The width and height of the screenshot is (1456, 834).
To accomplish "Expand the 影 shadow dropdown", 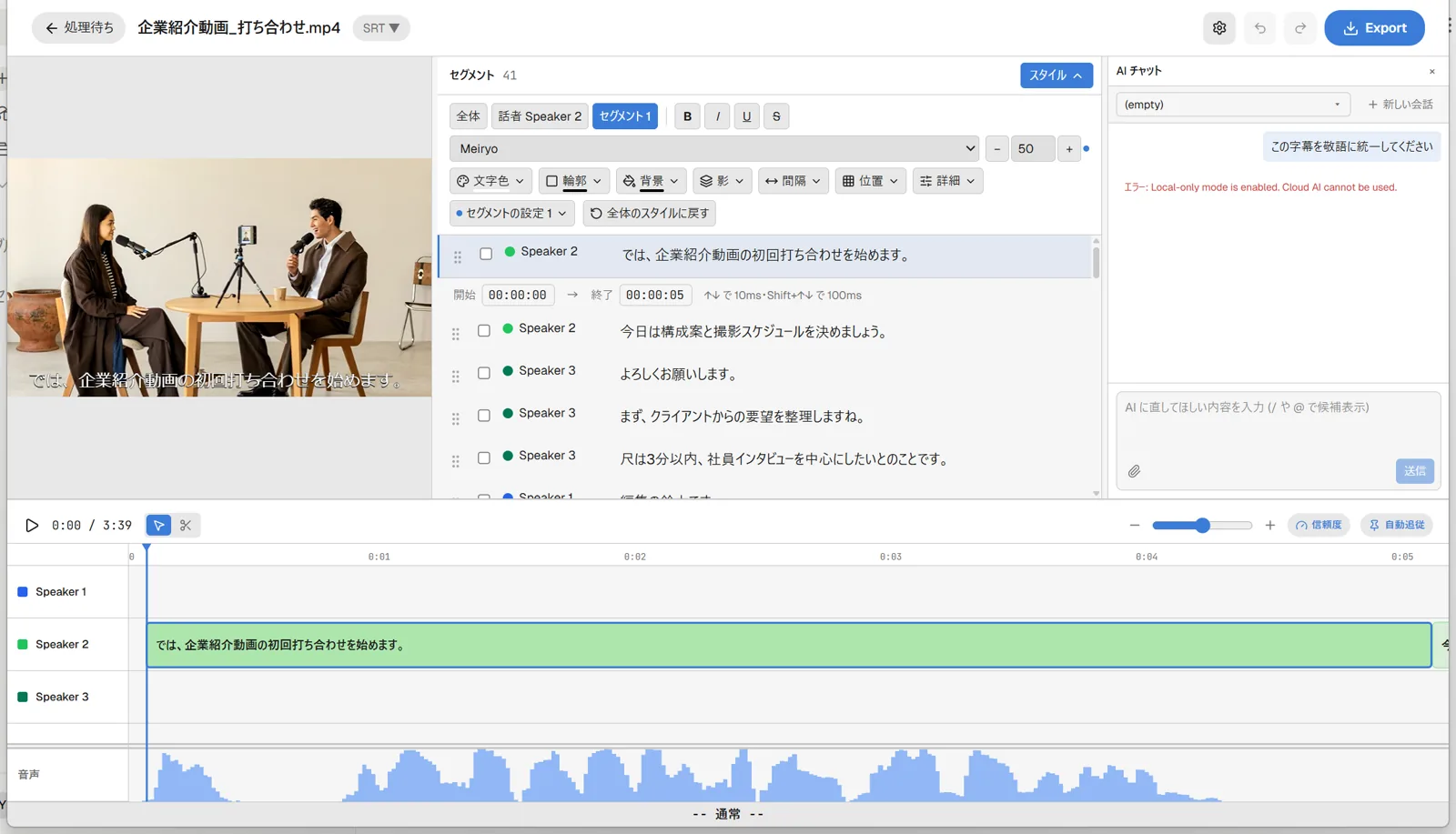I will pyautogui.click(x=722, y=181).
